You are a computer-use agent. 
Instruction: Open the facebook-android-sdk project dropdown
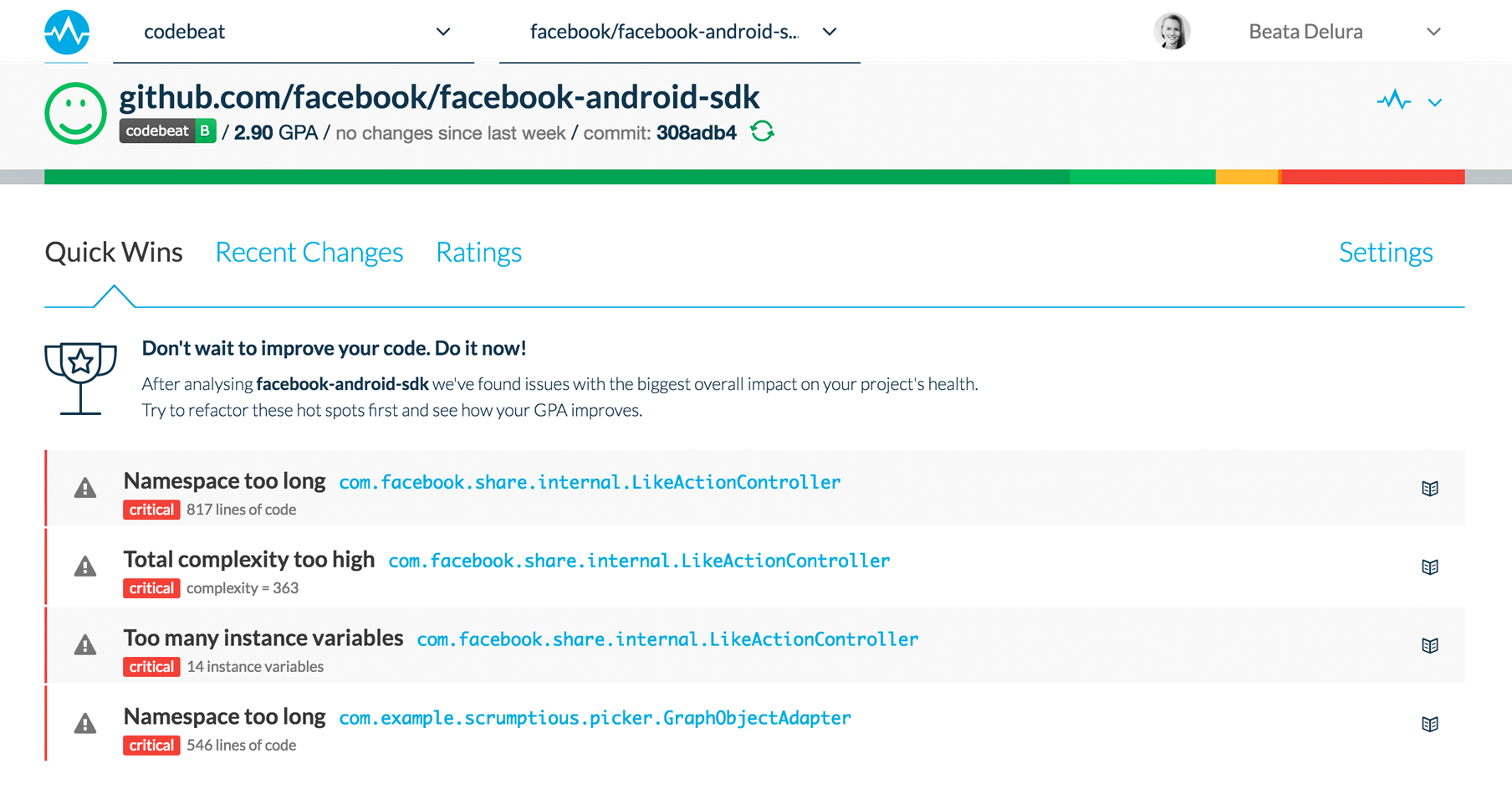tap(829, 32)
